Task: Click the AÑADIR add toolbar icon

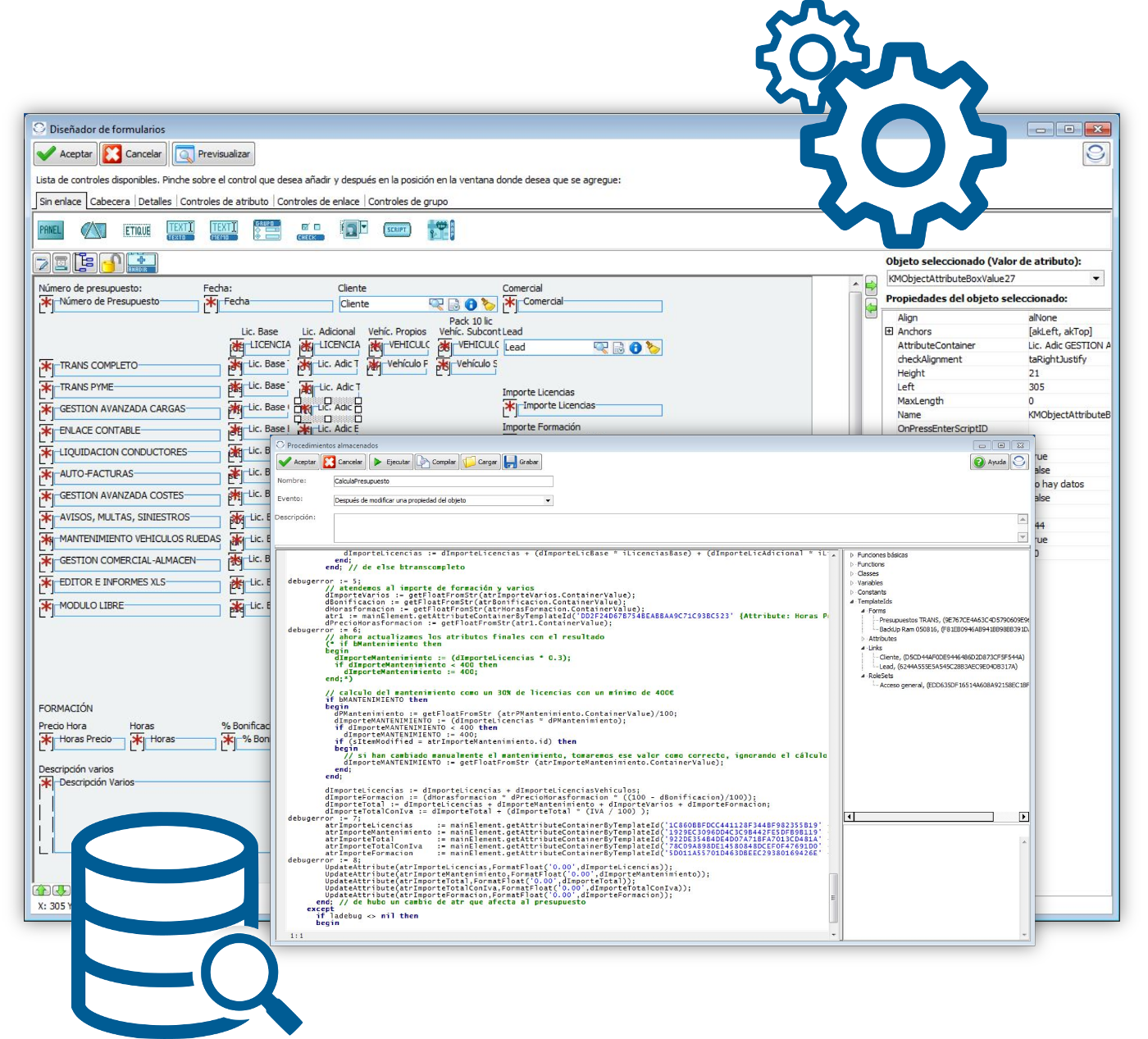Action: pyautogui.click(x=141, y=263)
